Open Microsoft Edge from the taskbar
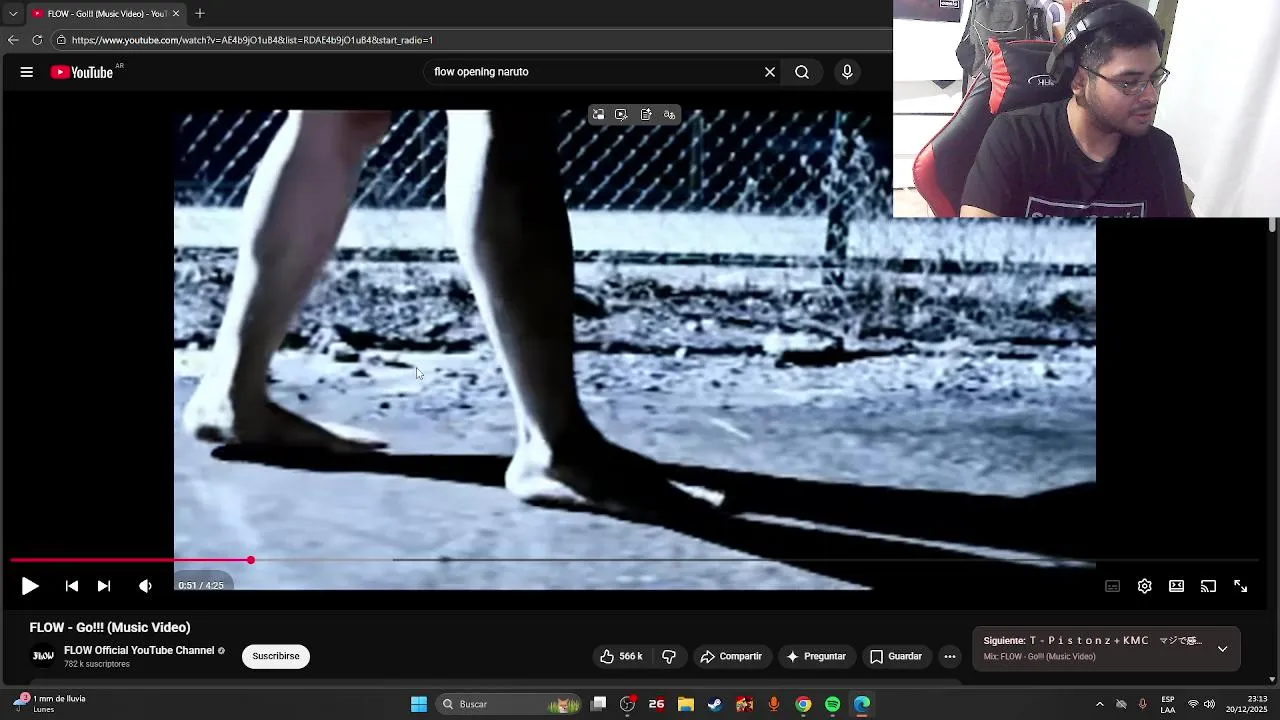 coord(862,704)
